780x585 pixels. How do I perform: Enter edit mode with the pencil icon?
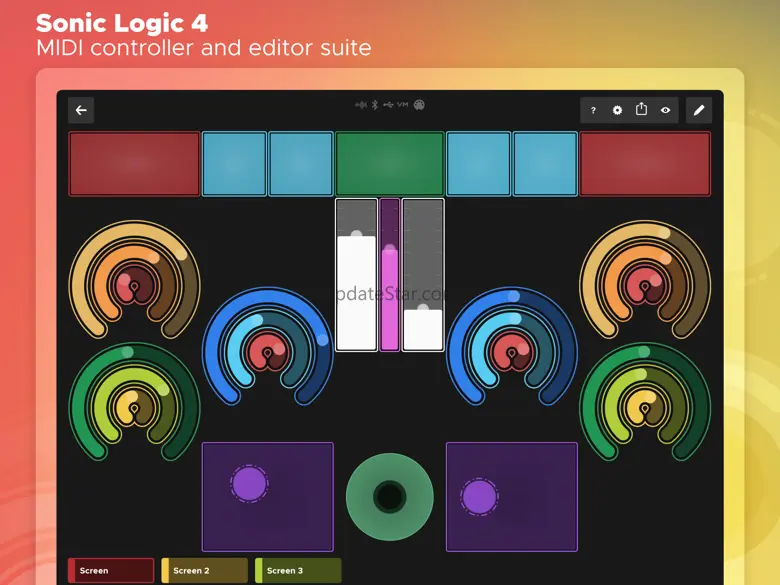[x=699, y=110]
